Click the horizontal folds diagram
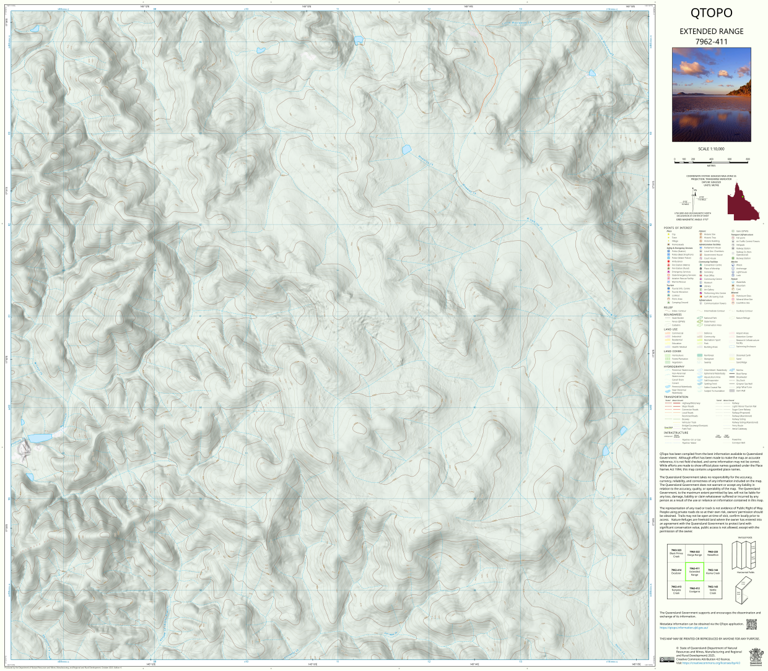Viewport: 768px width, 671px height. [744, 555]
